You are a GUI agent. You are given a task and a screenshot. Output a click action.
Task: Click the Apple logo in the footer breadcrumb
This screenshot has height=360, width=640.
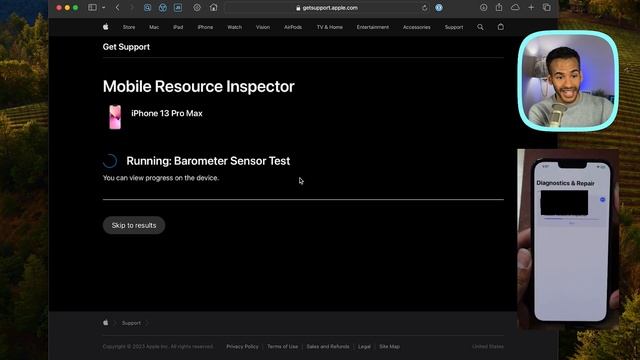106,323
